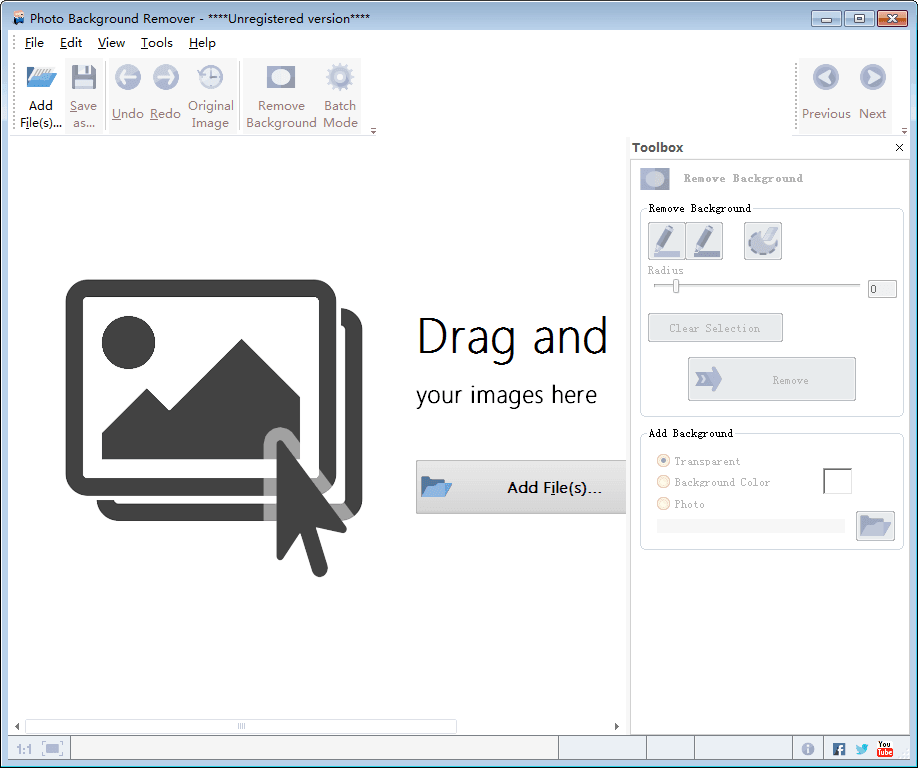Select the keep-area marker pencil tool
Viewport: 918px width, 768px height.
[x=666, y=240]
